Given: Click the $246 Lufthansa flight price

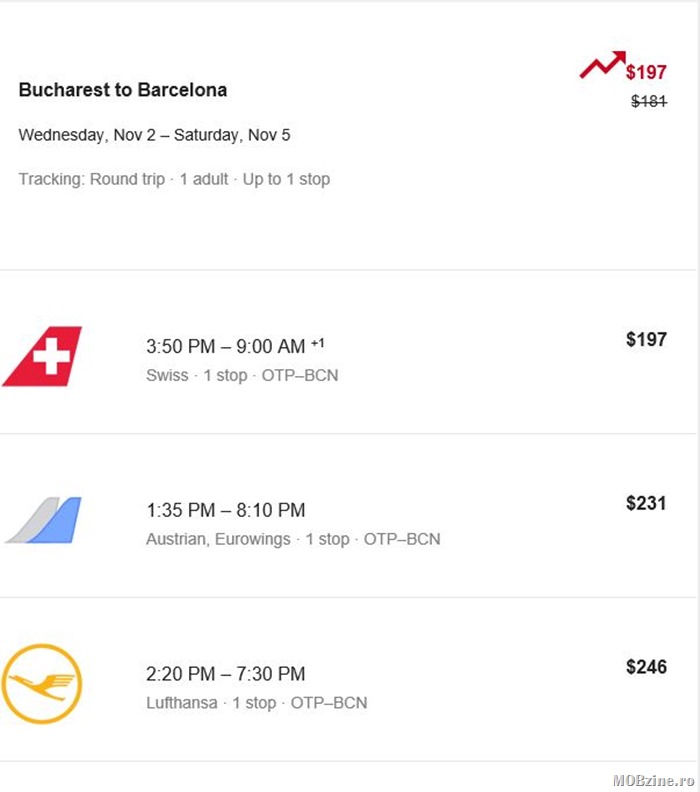Looking at the screenshot, I should (x=646, y=667).
